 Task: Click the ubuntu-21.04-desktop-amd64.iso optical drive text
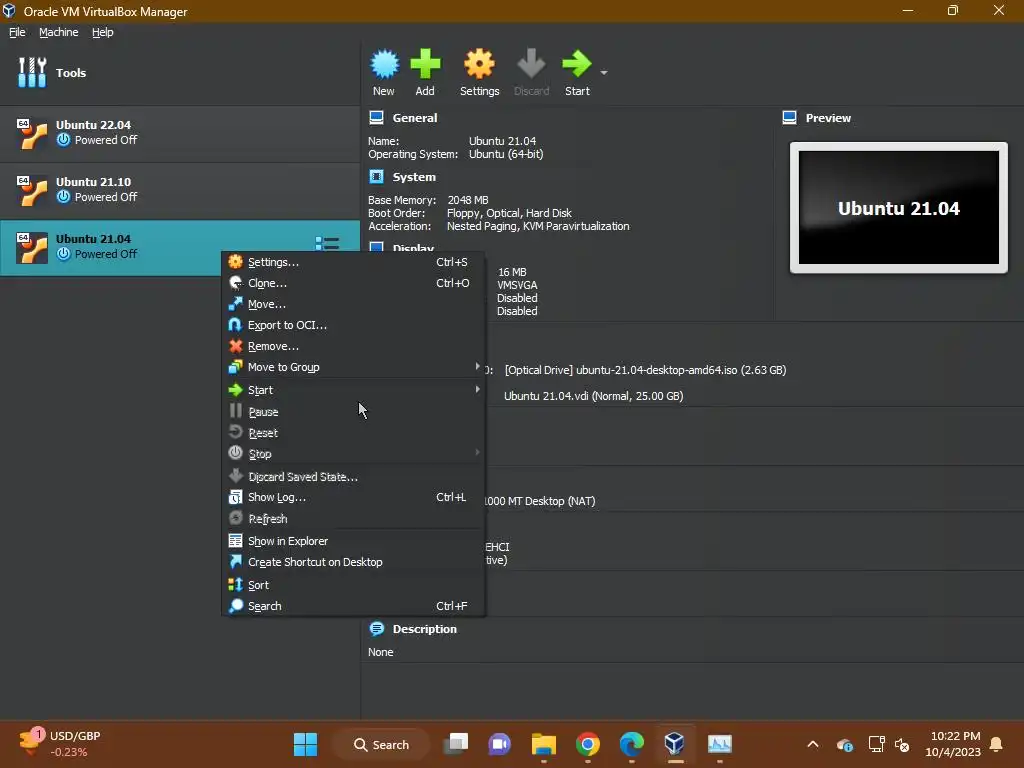point(645,370)
